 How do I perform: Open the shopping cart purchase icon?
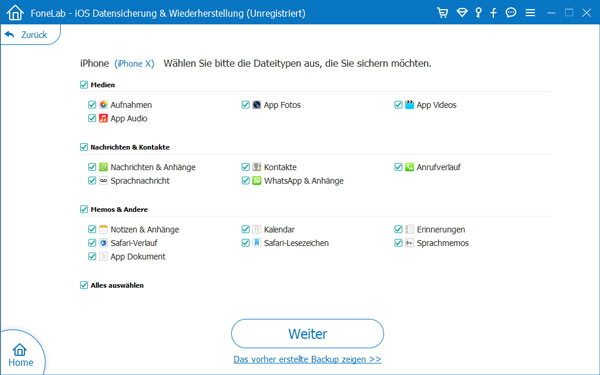click(442, 13)
